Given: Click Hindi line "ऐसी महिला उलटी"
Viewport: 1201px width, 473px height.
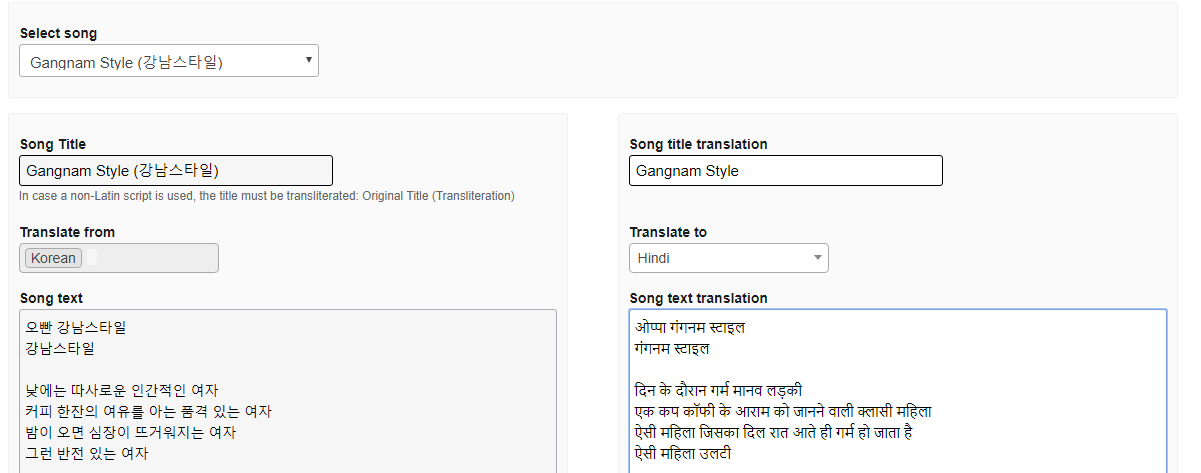Looking at the screenshot, I should 682,454.
